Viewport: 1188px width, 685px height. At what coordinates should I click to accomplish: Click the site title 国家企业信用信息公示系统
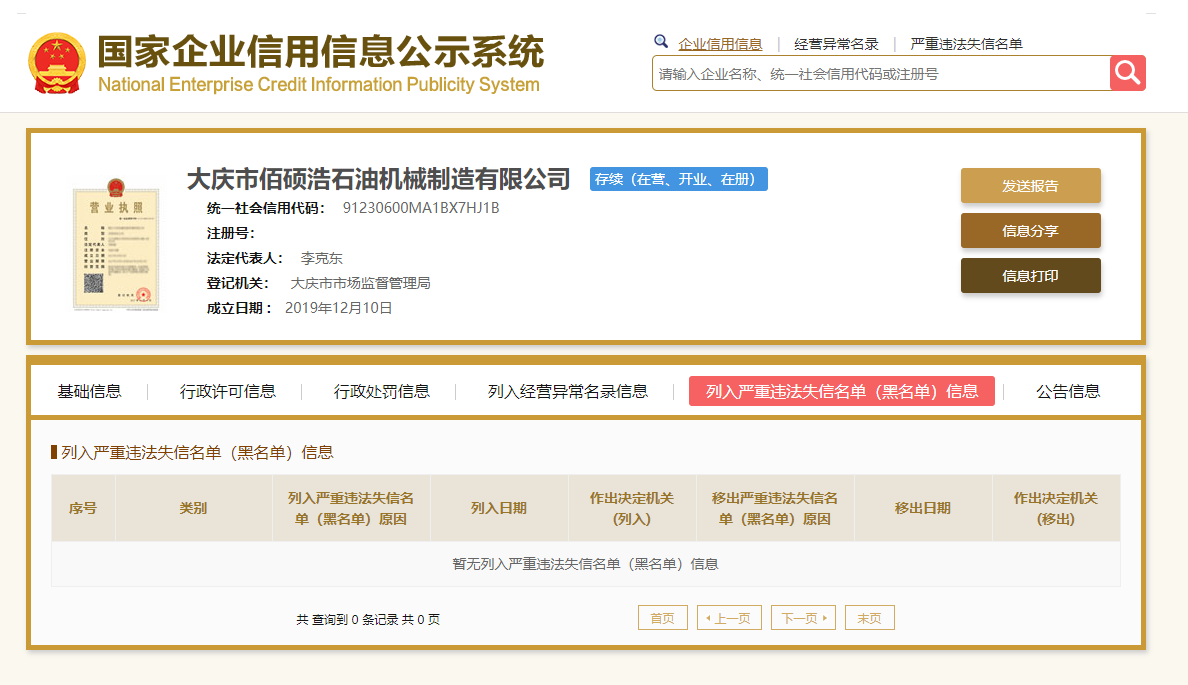(x=320, y=52)
